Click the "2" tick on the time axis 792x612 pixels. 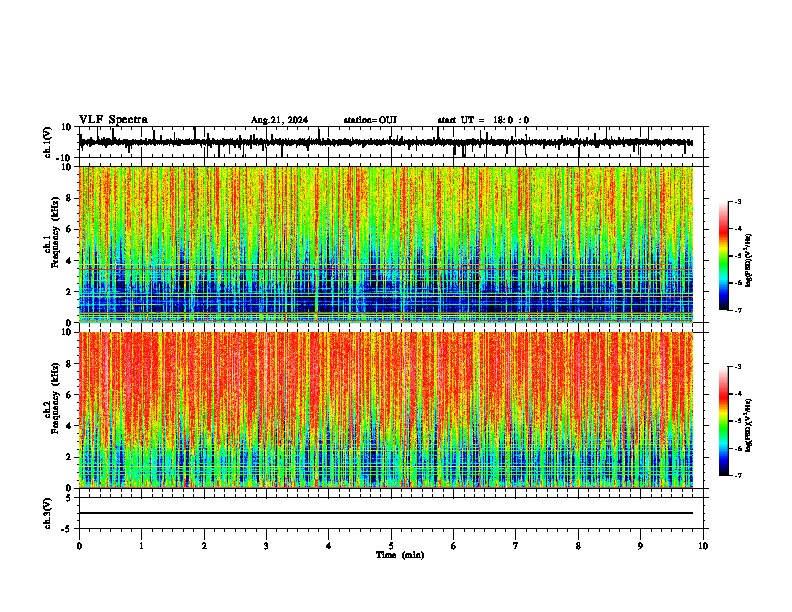tap(204, 546)
